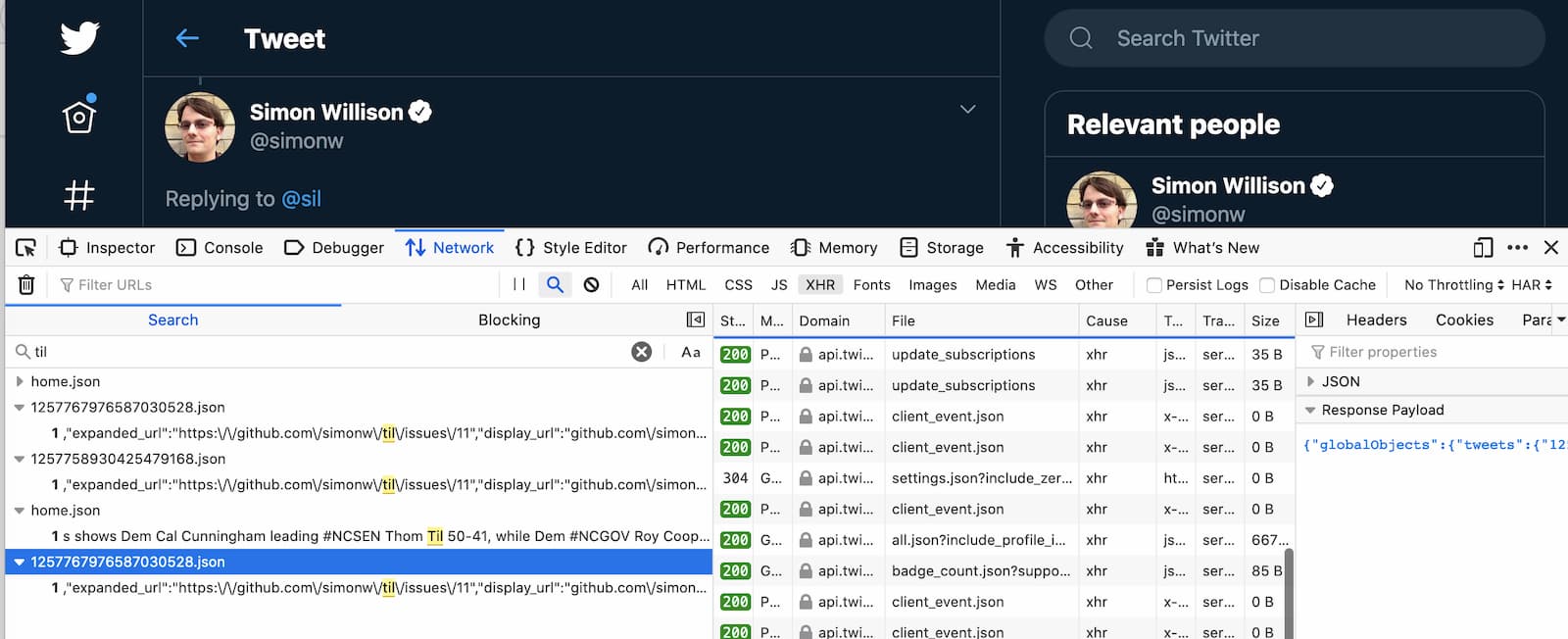This screenshot has height=639, width=1568.
Task: Enable Disable Cache checkbox
Action: pyautogui.click(x=1267, y=285)
